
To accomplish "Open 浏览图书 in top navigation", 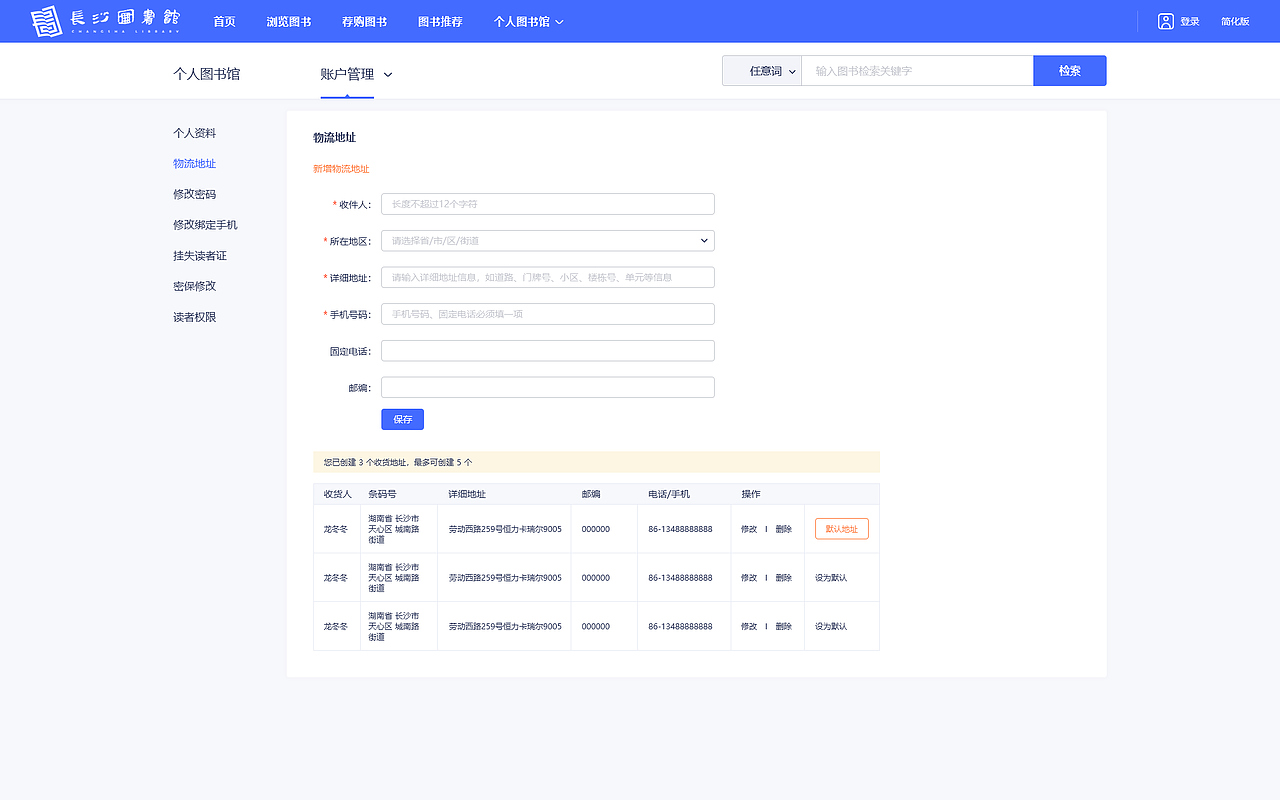I will pos(289,21).
